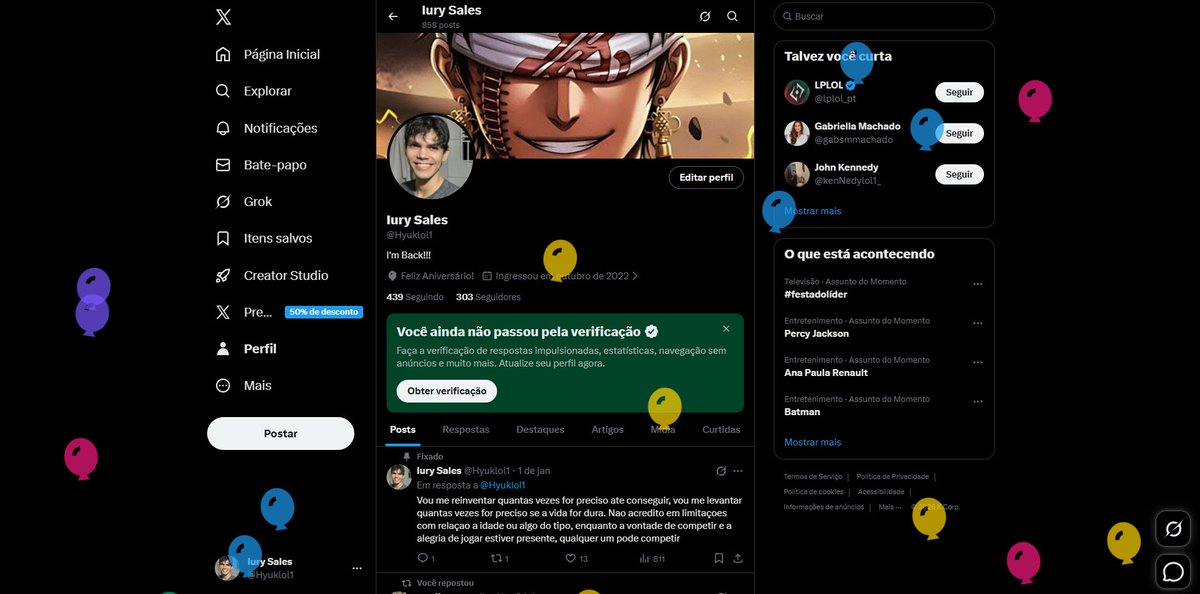
Task: Follow Gabriella Machado
Action: pos(959,133)
